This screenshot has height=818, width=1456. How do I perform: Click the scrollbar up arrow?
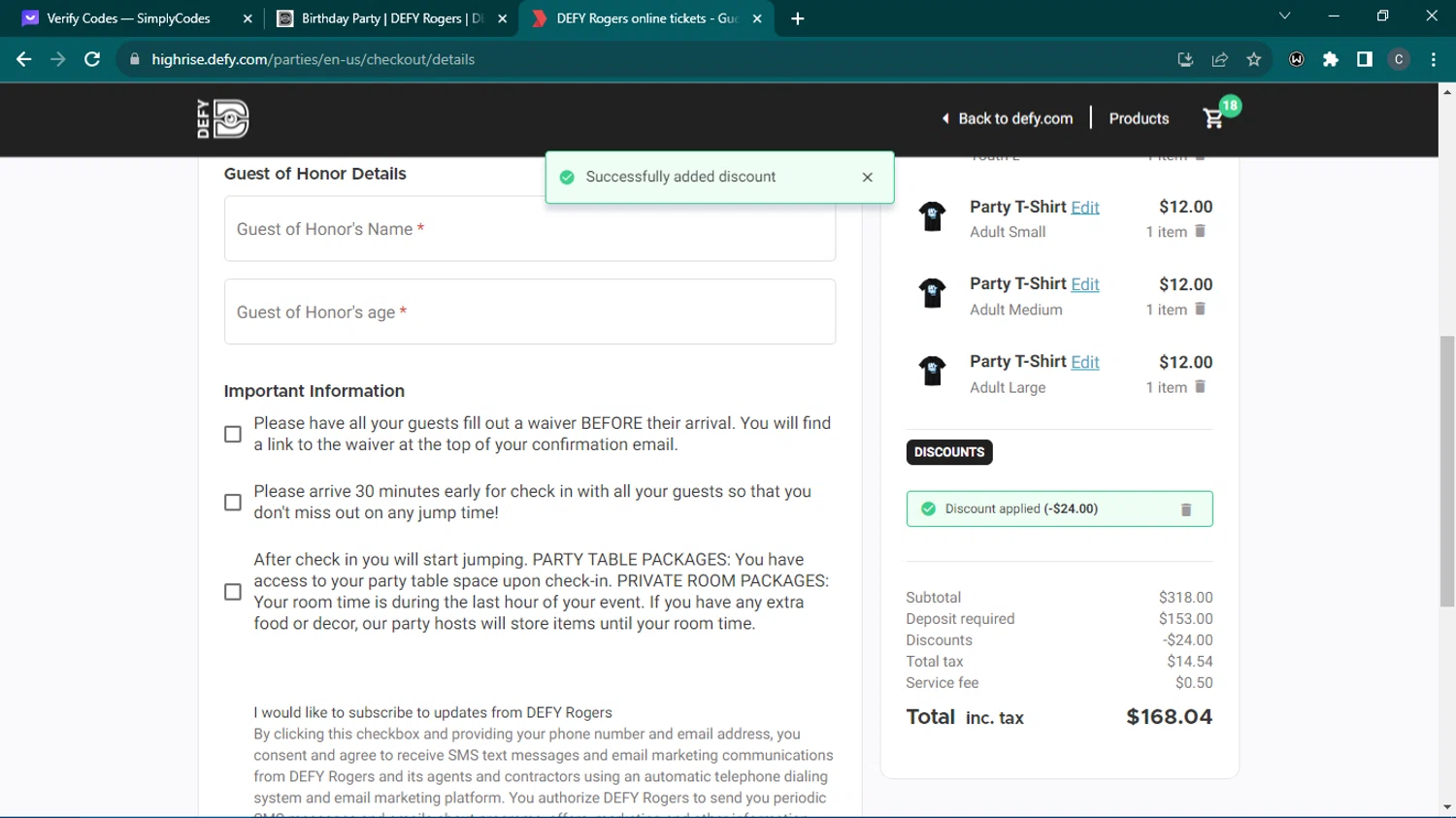[x=1447, y=92]
